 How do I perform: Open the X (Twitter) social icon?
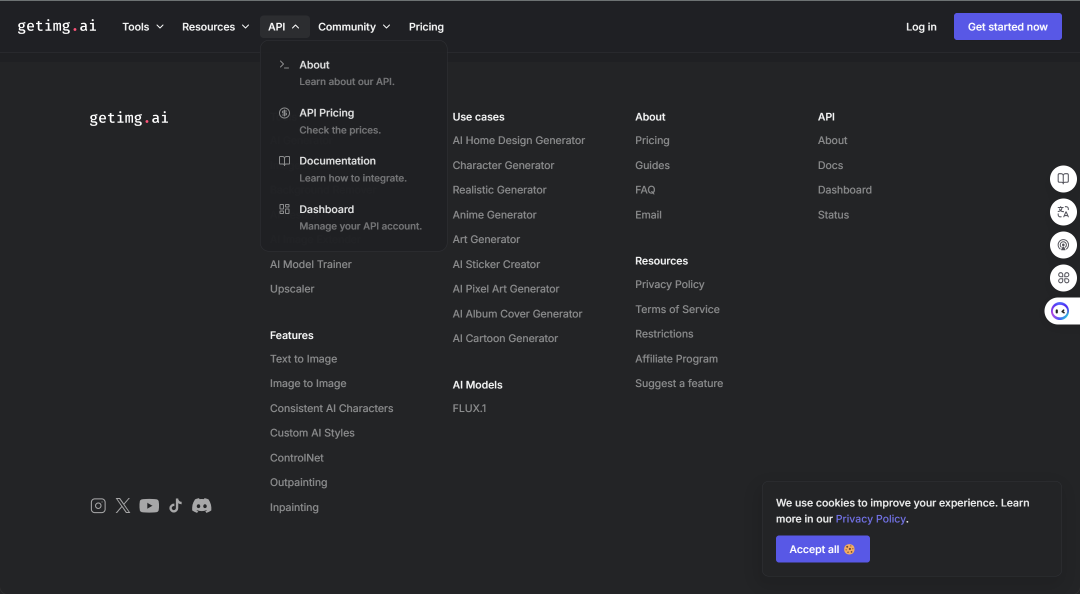point(123,506)
